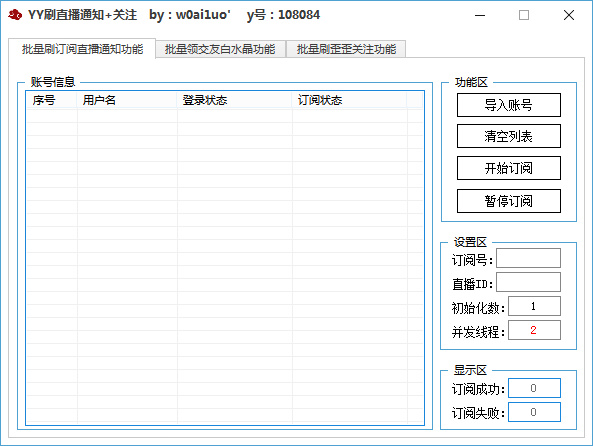
Task: Click the 初始化数: label text
Action: (x=478, y=308)
